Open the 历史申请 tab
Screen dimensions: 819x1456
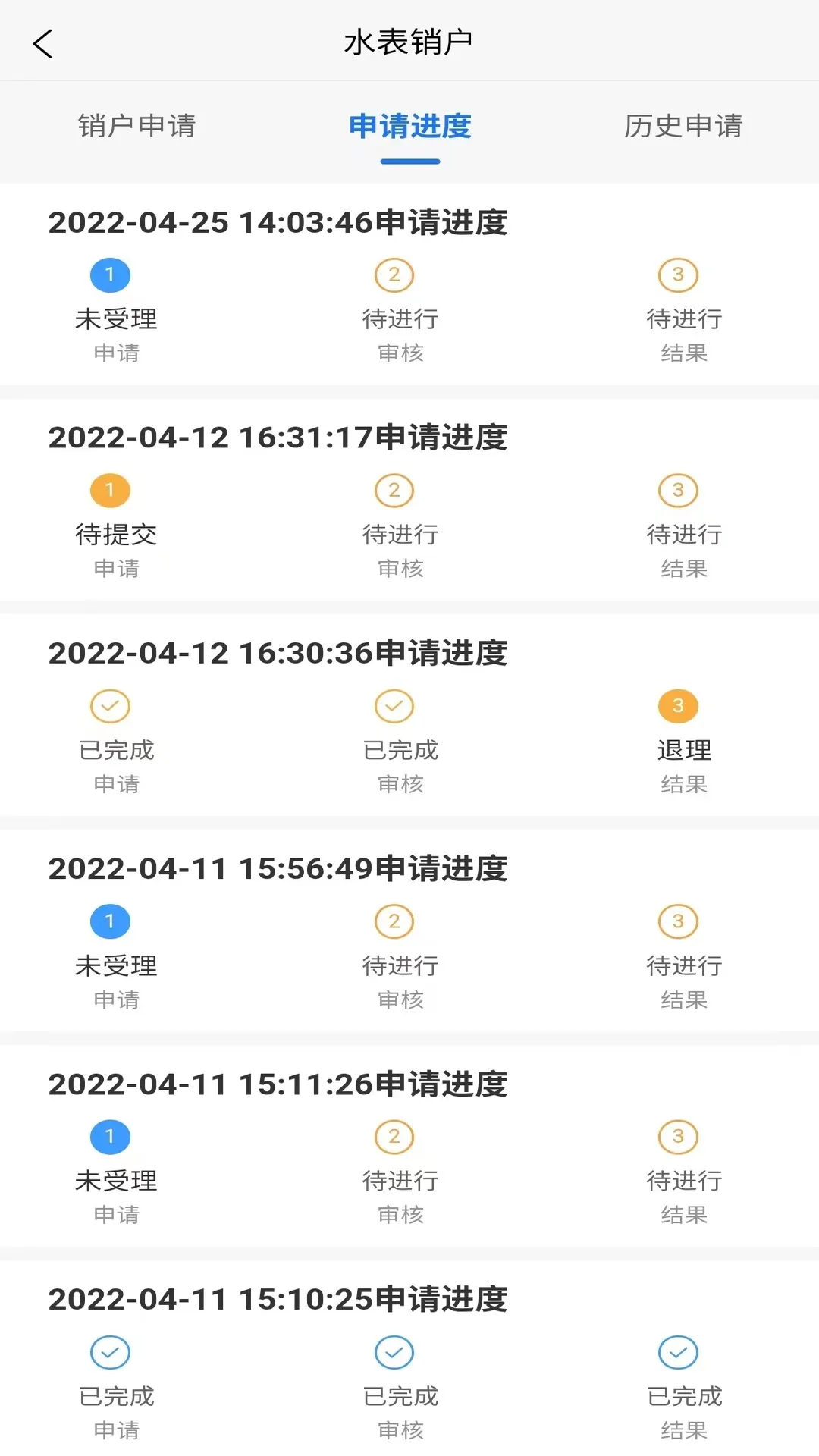click(683, 126)
